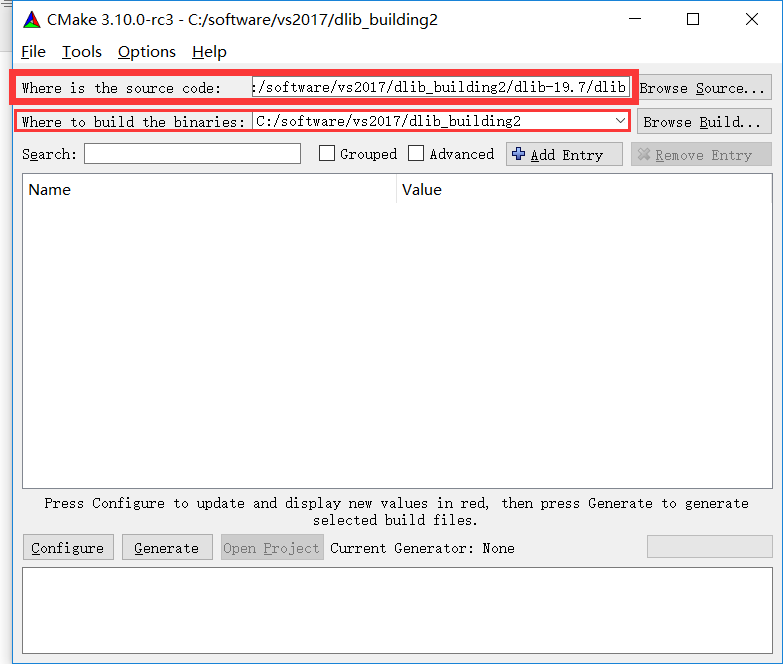This screenshot has width=783, height=664.
Task: Click the Value column header
Action: (x=584, y=190)
